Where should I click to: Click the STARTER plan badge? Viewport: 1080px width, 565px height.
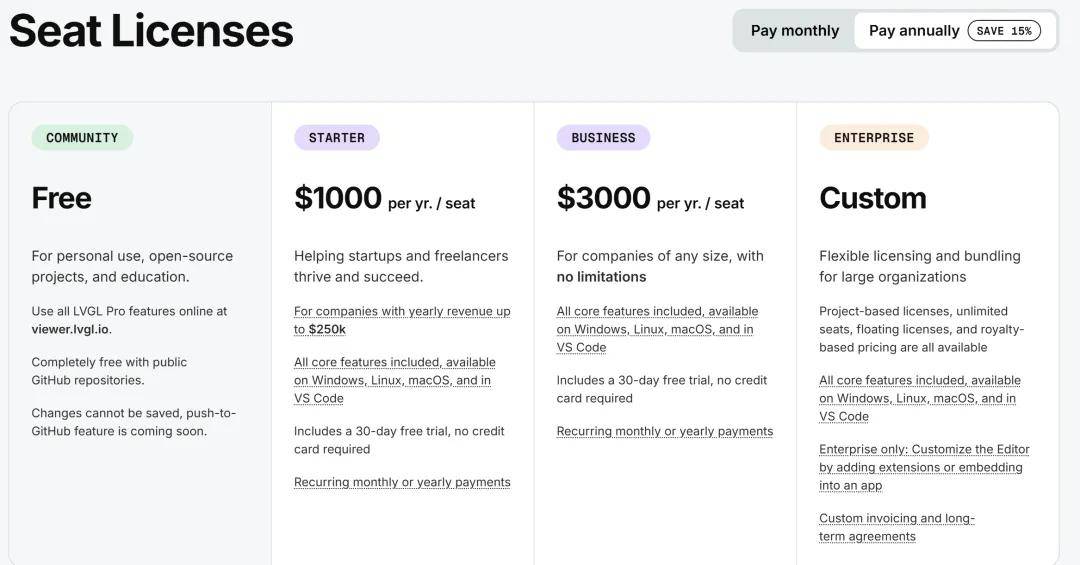tap(336, 138)
